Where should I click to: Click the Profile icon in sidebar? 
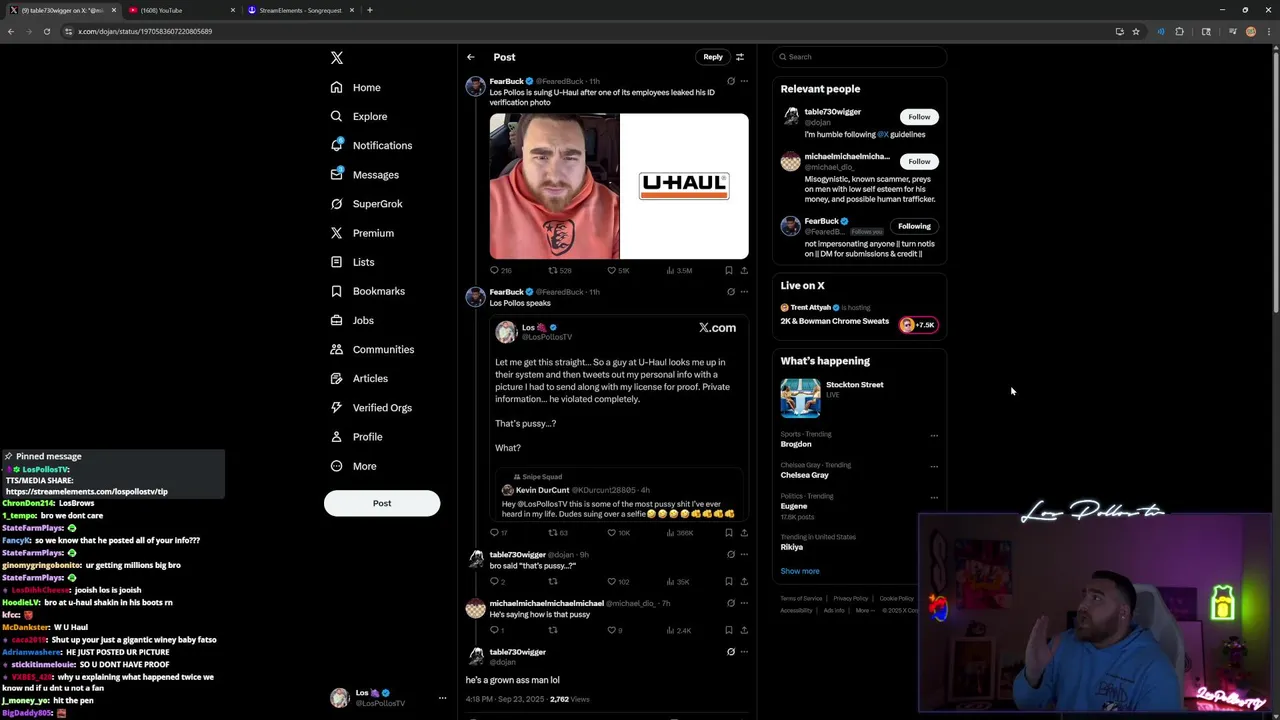336,436
